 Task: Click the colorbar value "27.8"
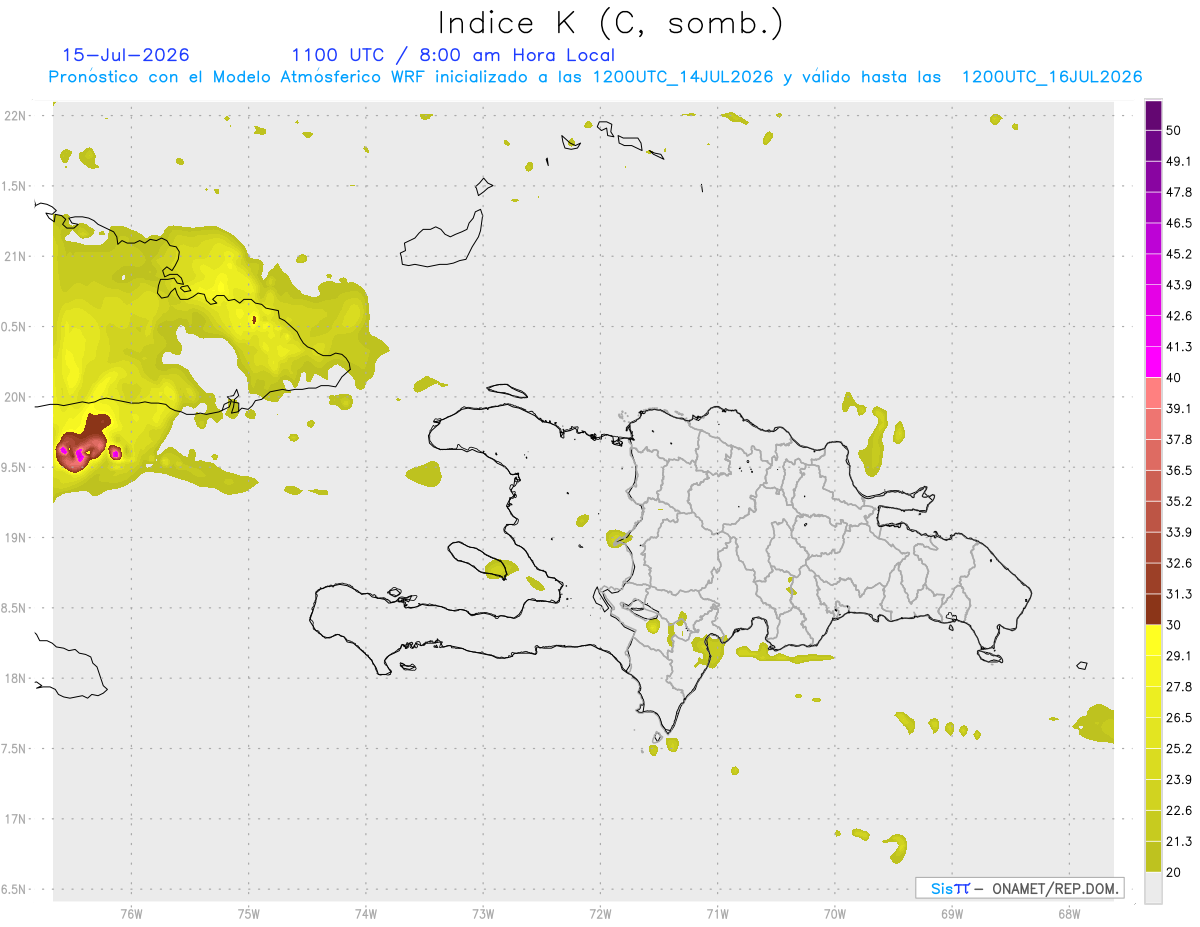[x=1179, y=687]
